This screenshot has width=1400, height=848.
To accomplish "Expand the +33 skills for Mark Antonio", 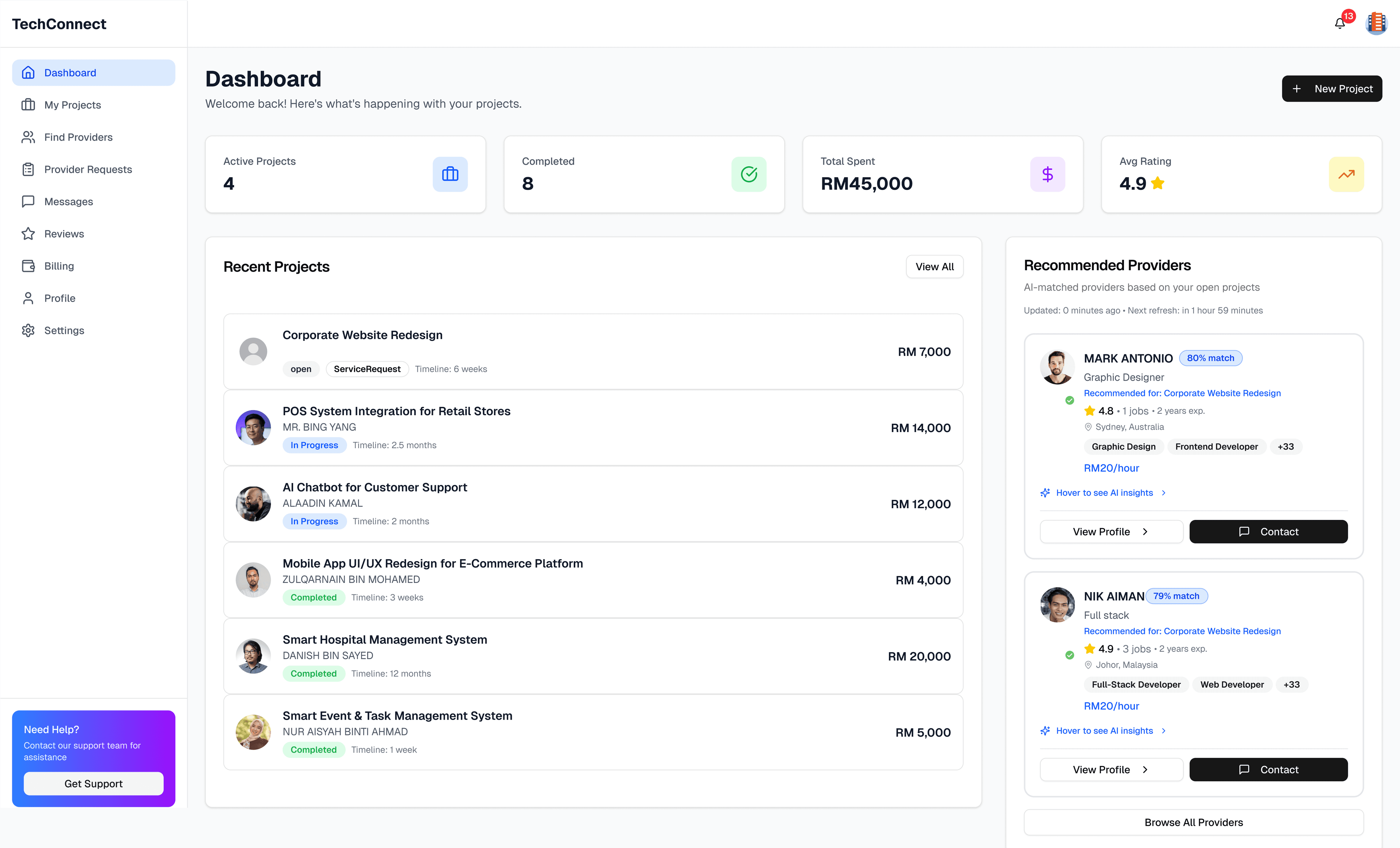I will coord(1286,447).
